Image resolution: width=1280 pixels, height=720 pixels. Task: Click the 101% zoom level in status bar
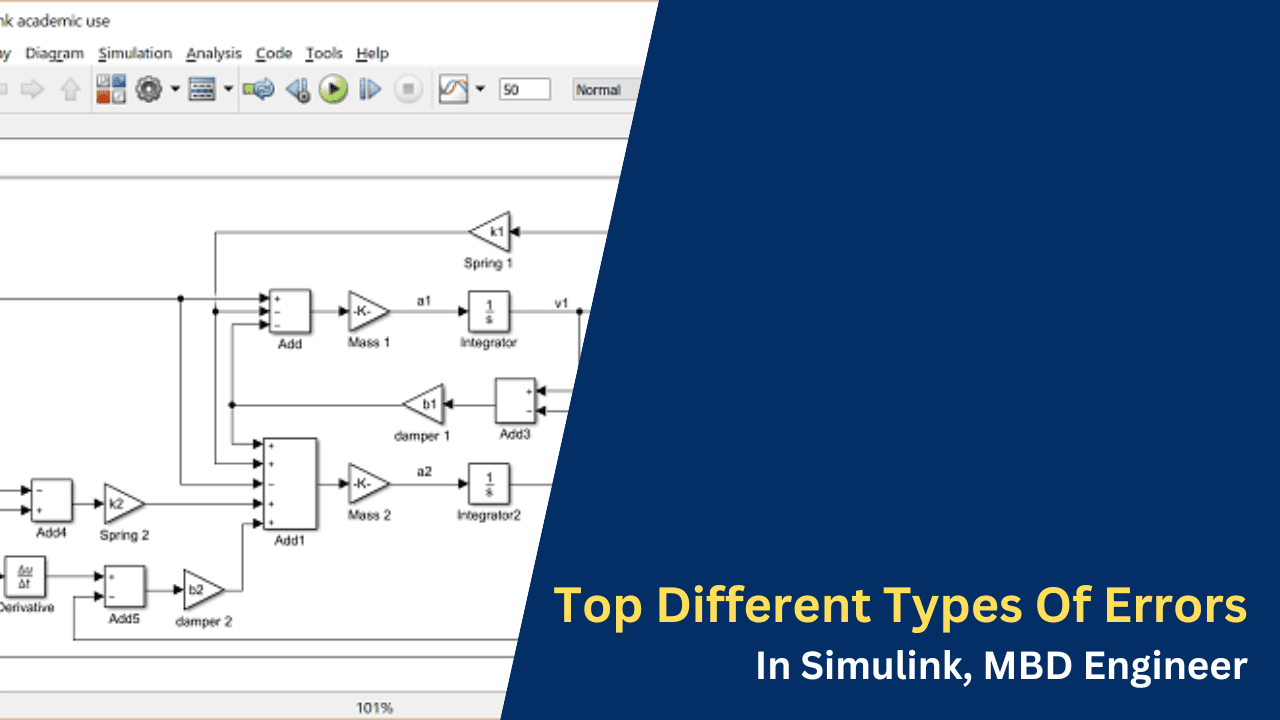pyautogui.click(x=375, y=708)
